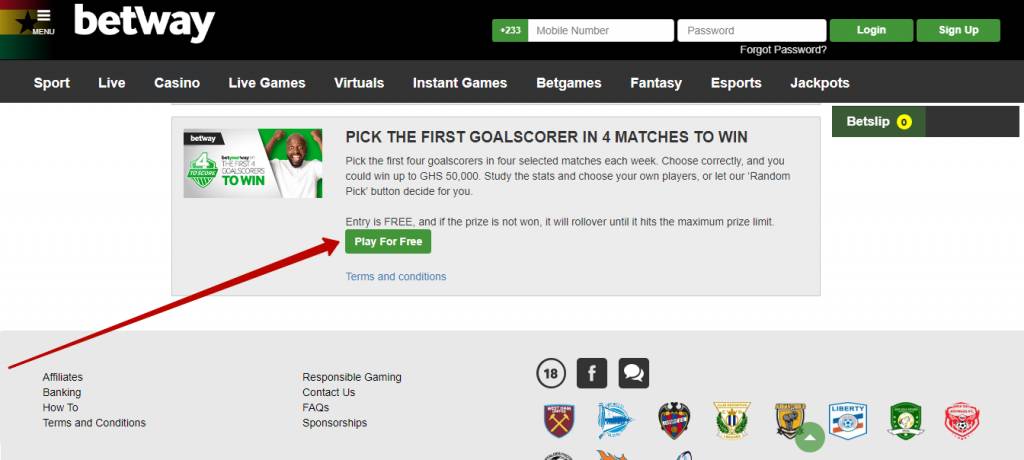1024x460 pixels.
Task: Click the Facebook icon in footer
Action: 592,373
